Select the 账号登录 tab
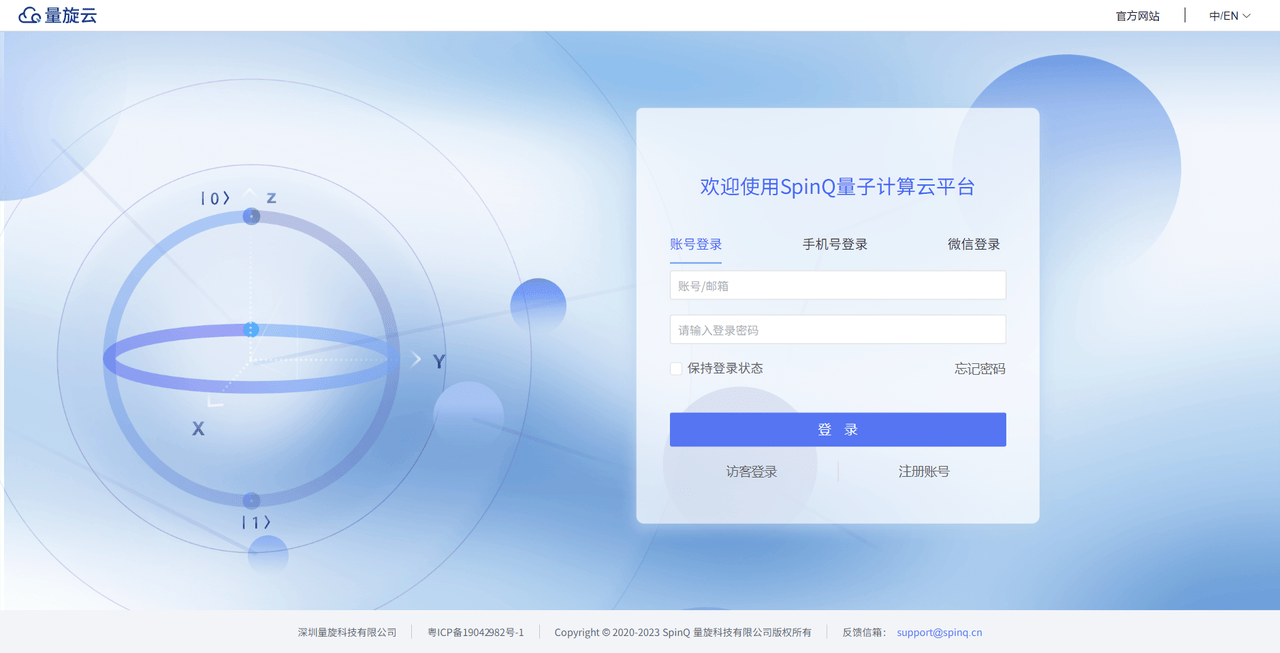1280x653 pixels. [695, 243]
